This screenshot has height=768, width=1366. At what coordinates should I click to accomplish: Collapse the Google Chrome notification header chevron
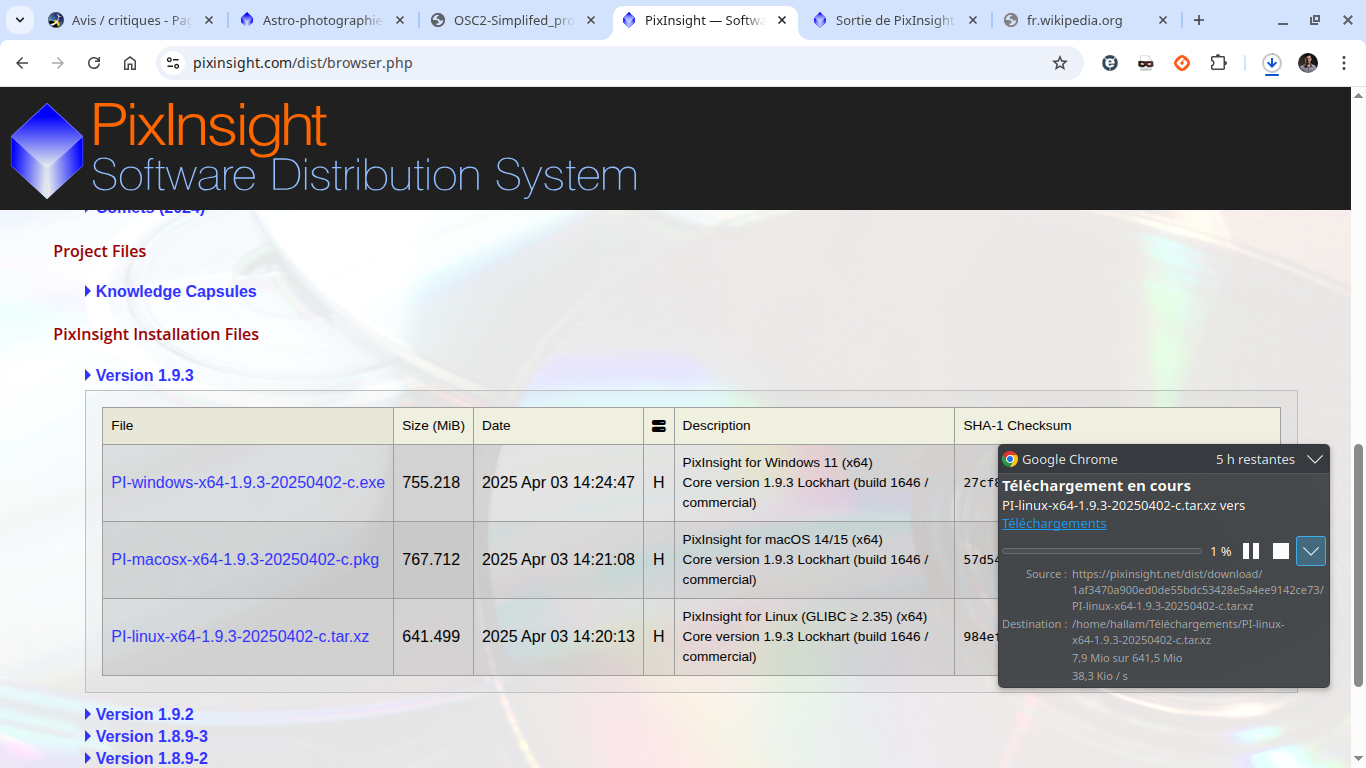(x=1315, y=459)
